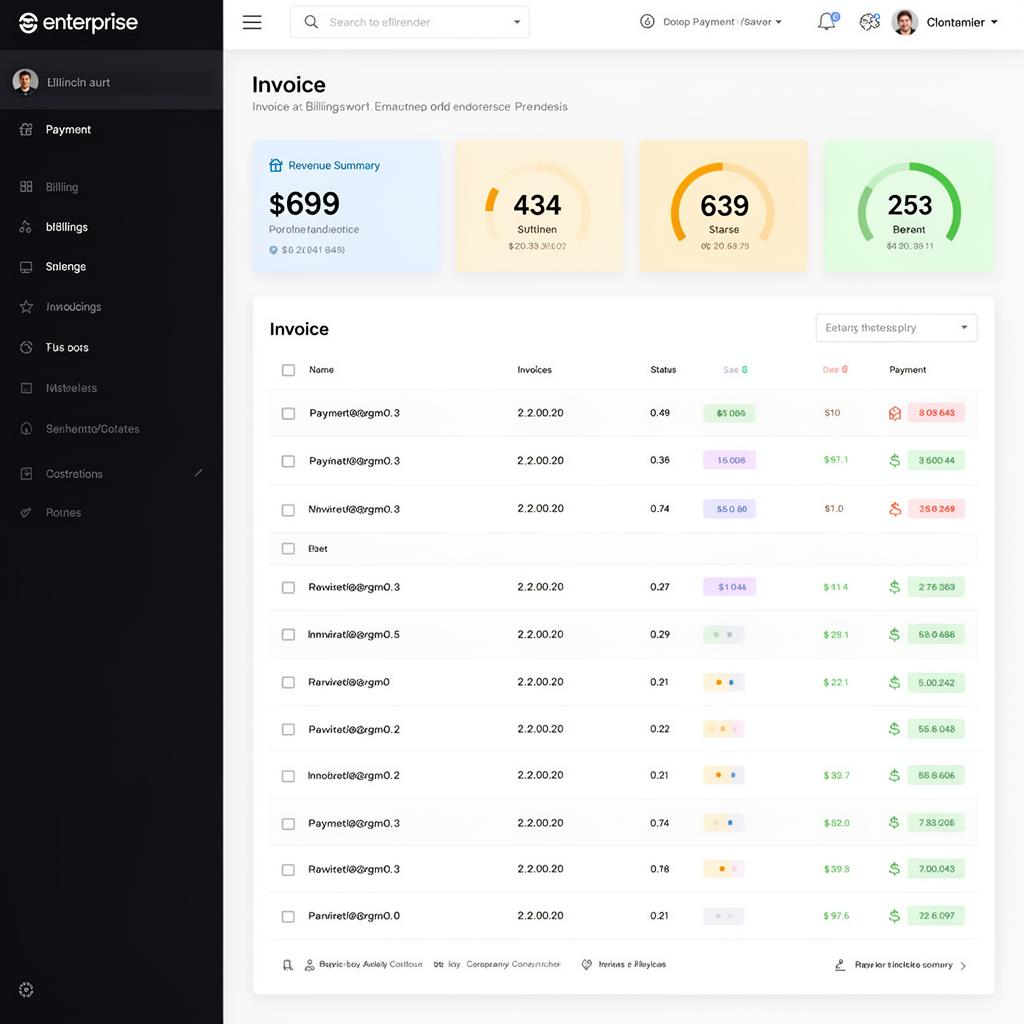Click the Fus oors clock icon
The width and height of the screenshot is (1024, 1024).
[x=26, y=347]
